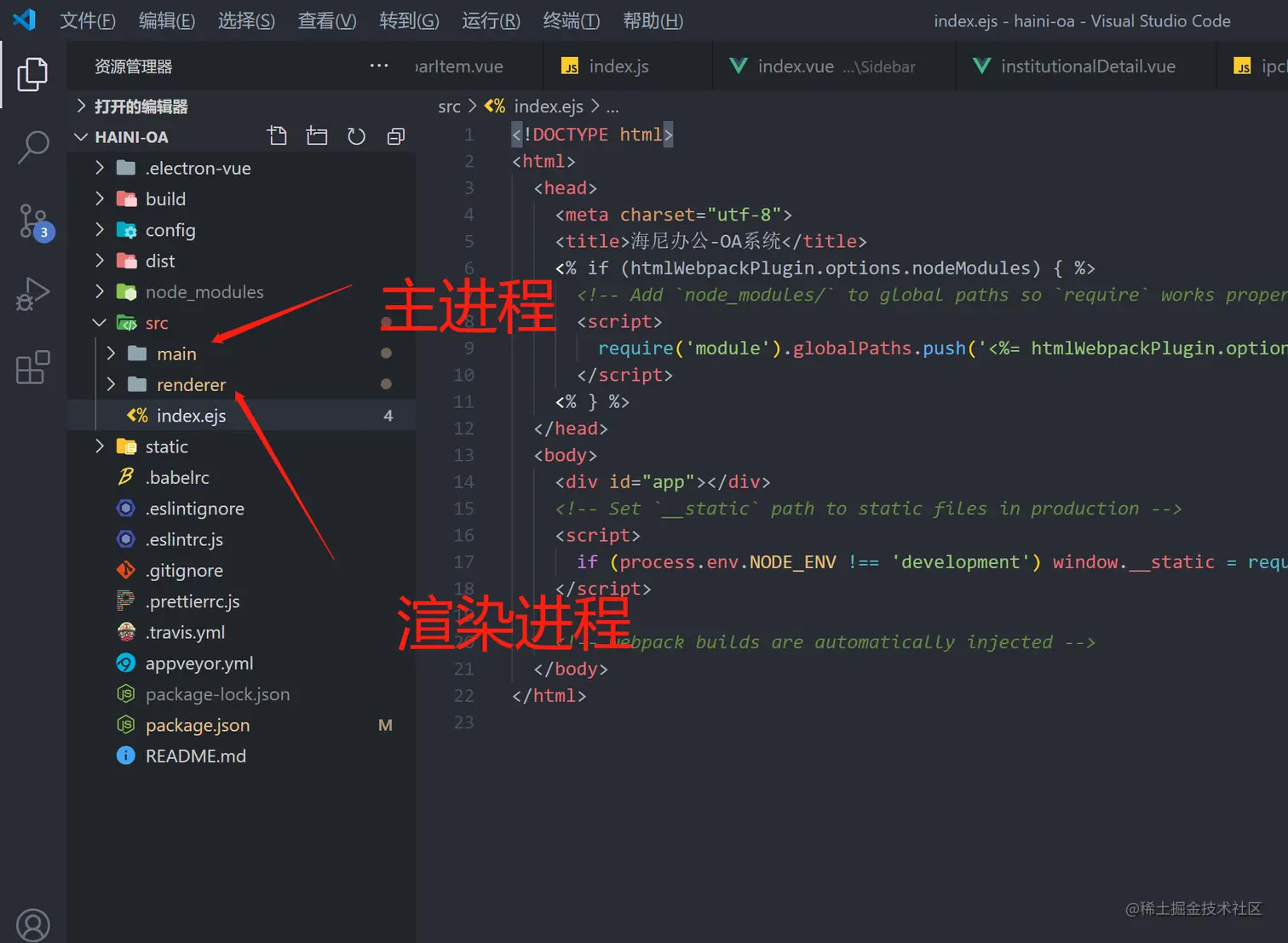This screenshot has width=1288, height=943.
Task: Open Run and Debug view
Action: (33, 294)
